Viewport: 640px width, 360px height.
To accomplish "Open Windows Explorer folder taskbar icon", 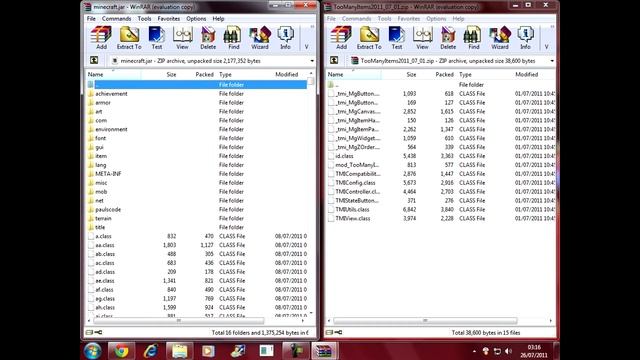I will tap(180, 351).
